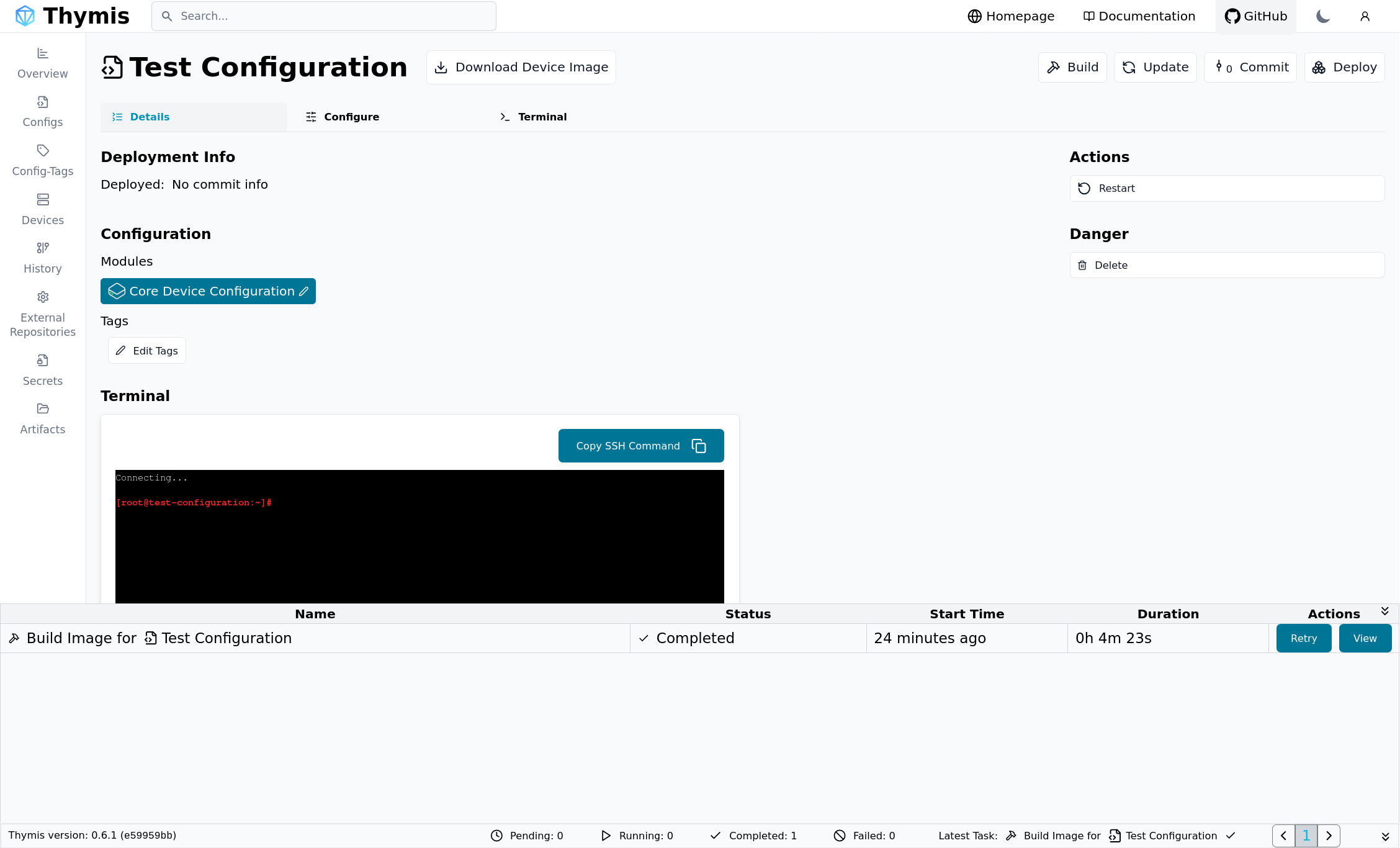The height and width of the screenshot is (848, 1400).
Task: Click the copy icon in SSH button
Action: pos(699,446)
